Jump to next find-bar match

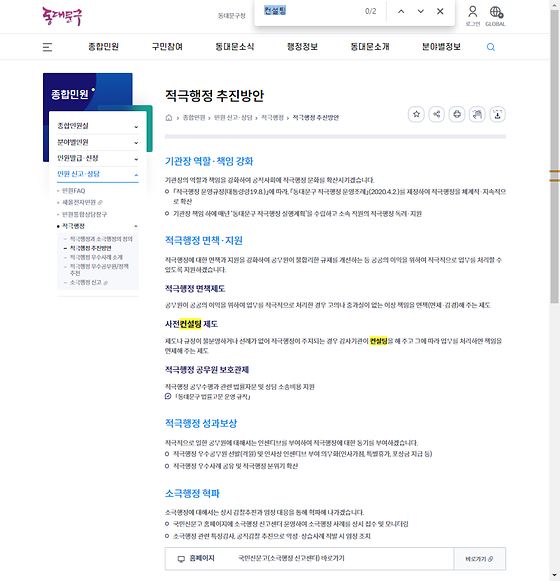point(421,11)
